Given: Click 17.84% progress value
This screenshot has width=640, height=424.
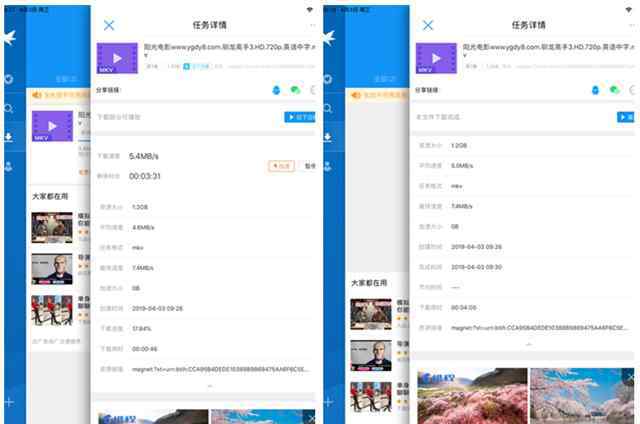Looking at the screenshot, I should (142, 329).
